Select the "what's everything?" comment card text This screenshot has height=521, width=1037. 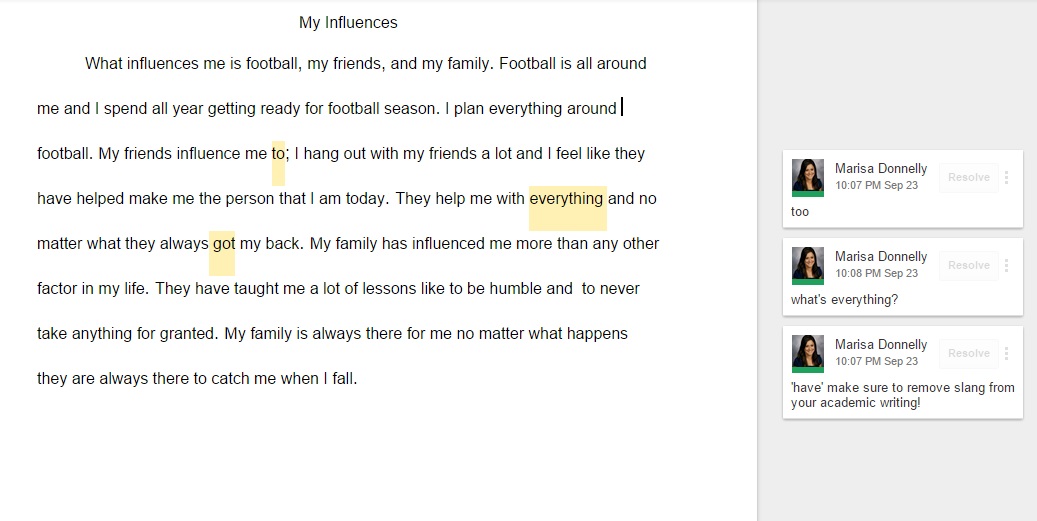click(x=844, y=300)
